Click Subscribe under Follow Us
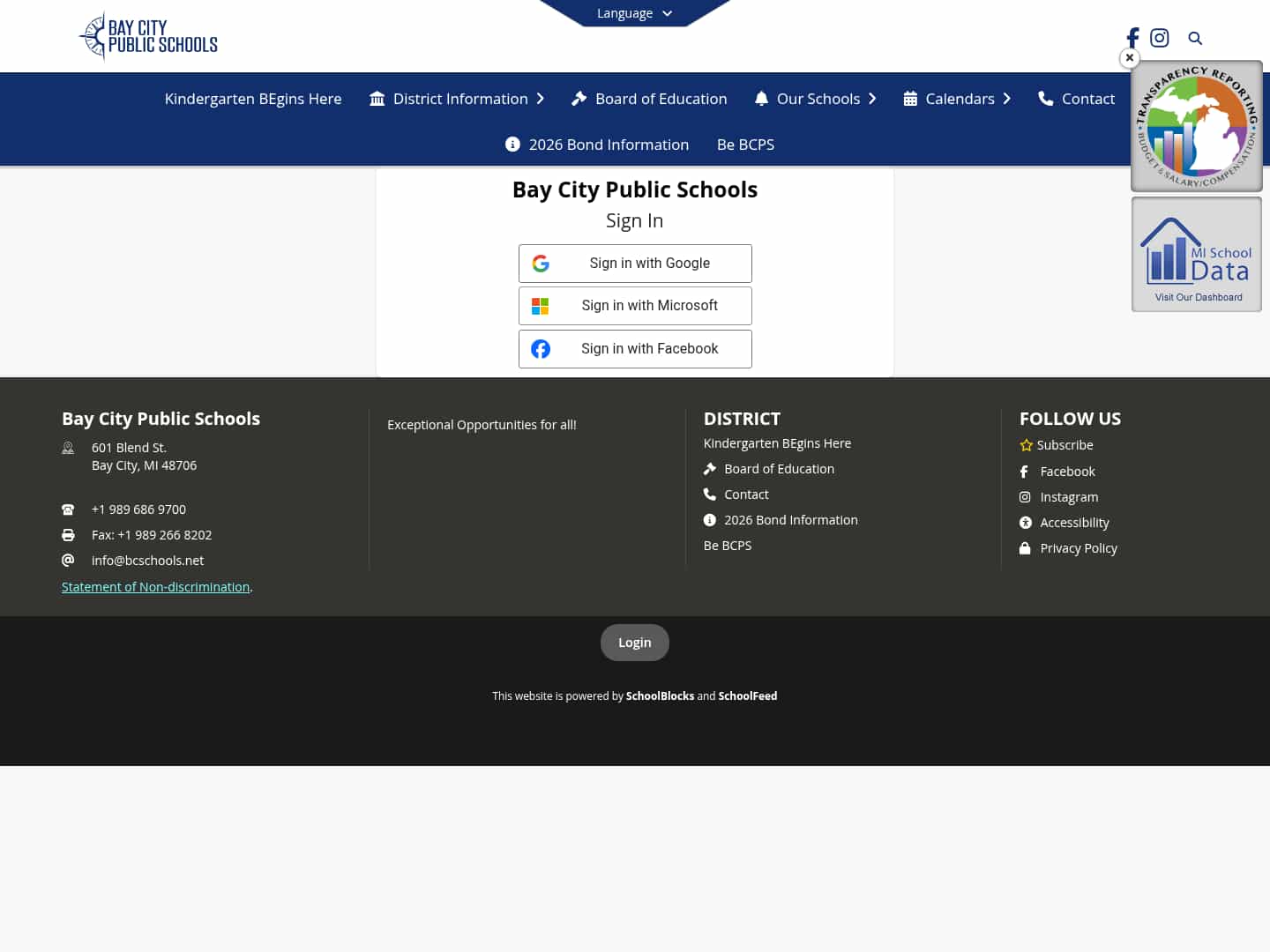Screen dimensions: 1270x952 (1057, 445)
